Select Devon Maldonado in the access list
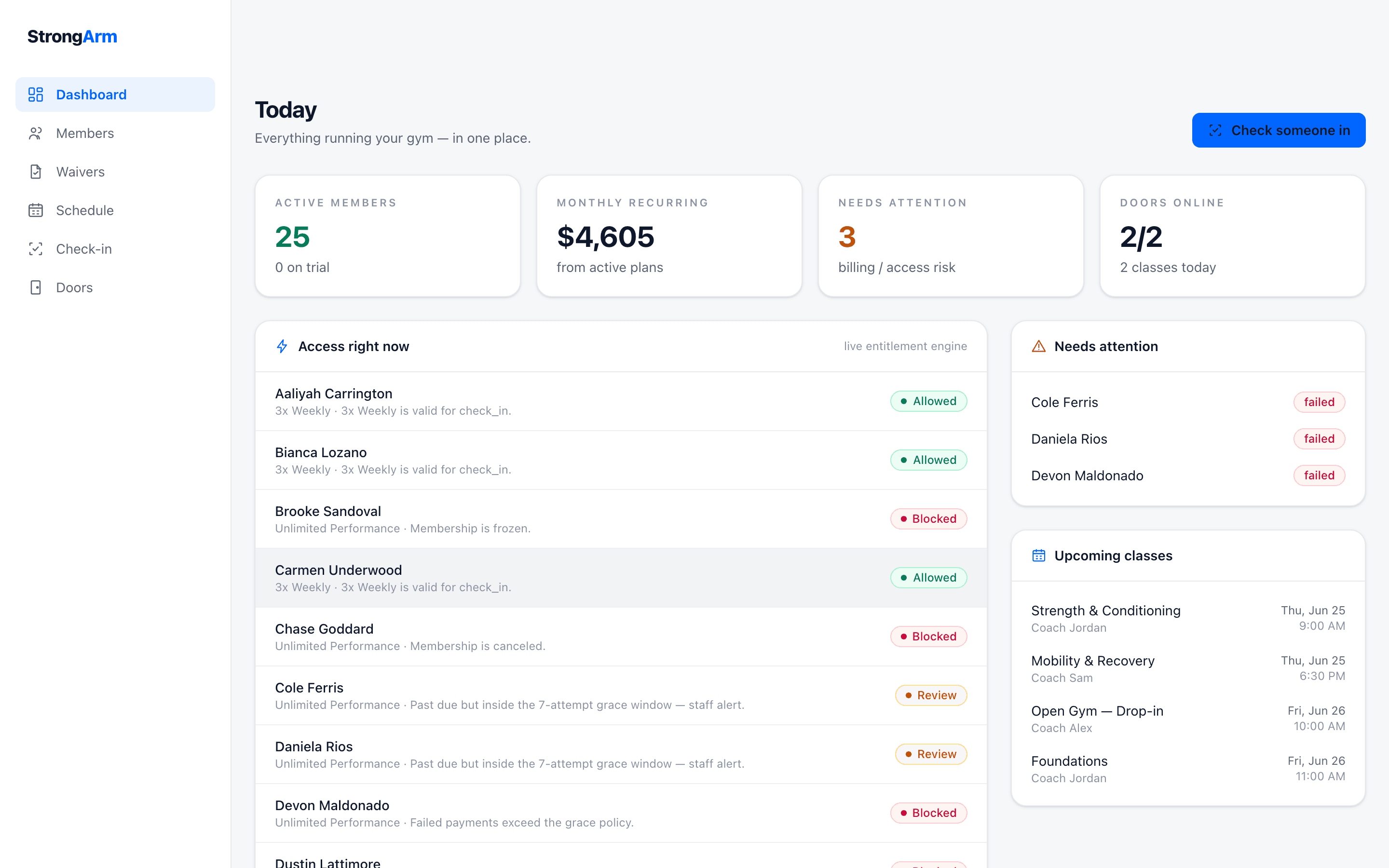 point(621,814)
